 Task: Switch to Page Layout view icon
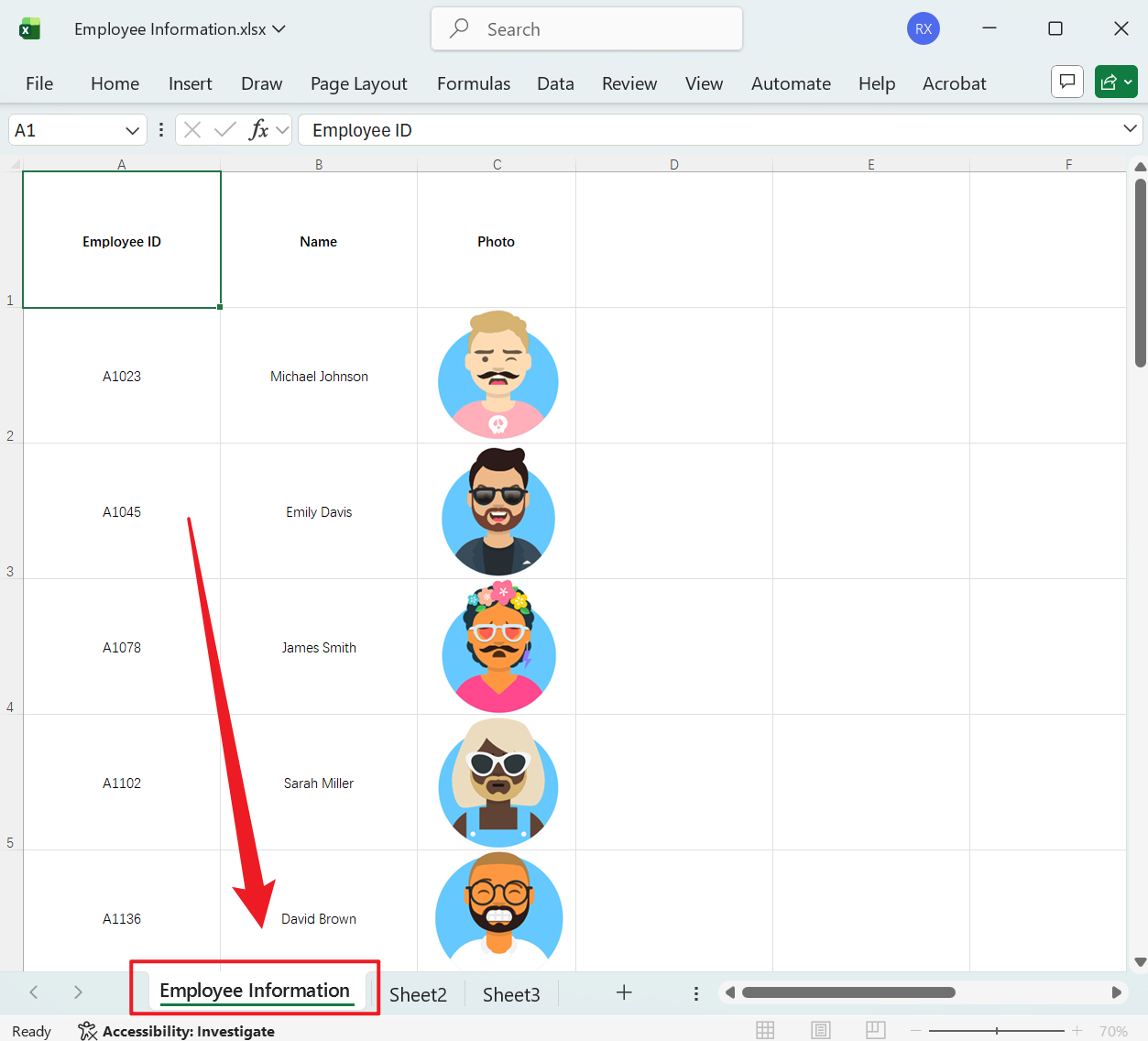(820, 1030)
